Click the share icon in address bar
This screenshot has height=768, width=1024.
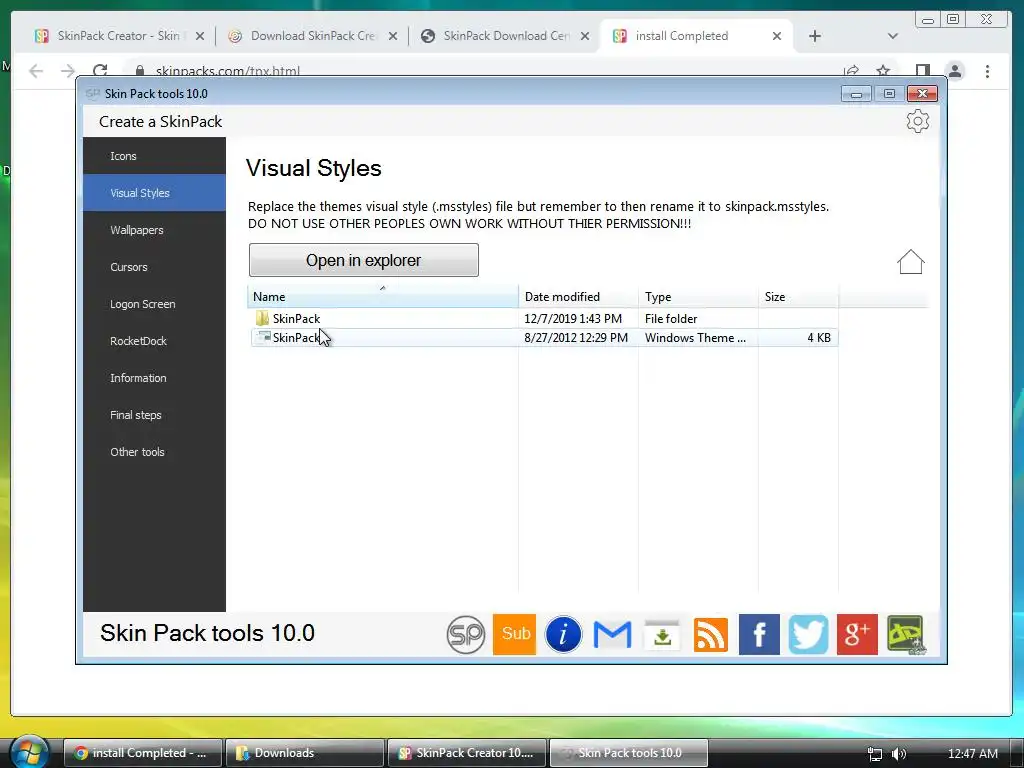[851, 71]
